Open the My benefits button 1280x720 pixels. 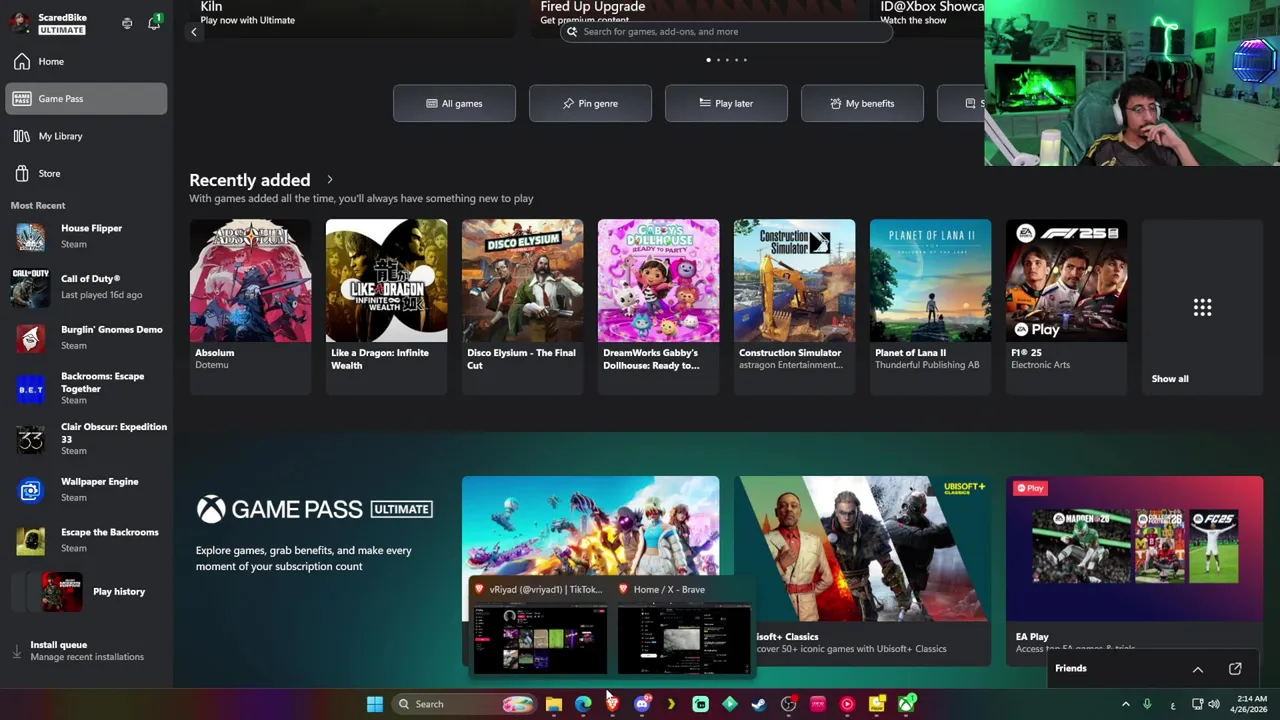[862, 104]
